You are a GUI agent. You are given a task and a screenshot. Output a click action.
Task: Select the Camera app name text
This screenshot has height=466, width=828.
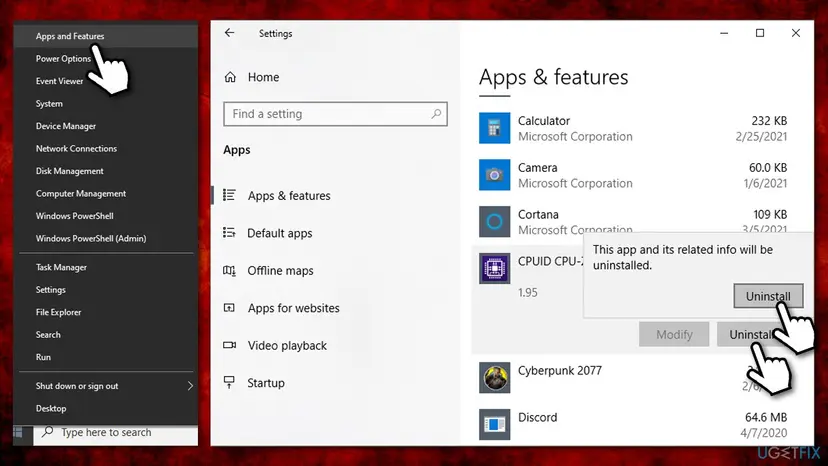click(537, 167)
